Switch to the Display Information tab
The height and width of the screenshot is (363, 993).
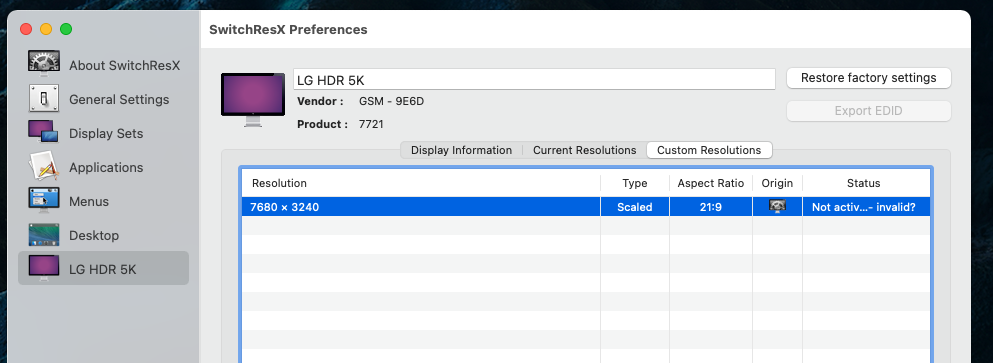pyautogui.click(x=461, y=150)
